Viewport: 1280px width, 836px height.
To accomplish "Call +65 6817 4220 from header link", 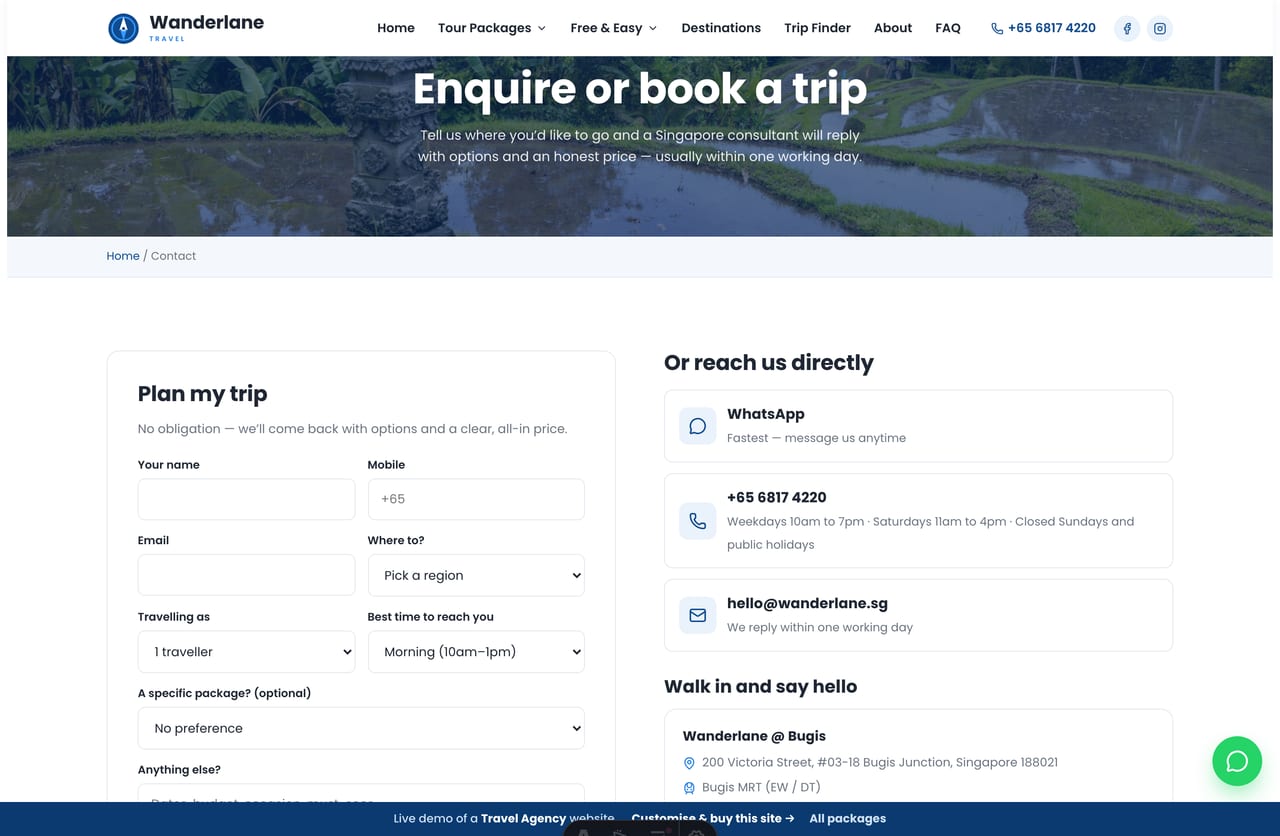I will click(x=1043, y=28).
